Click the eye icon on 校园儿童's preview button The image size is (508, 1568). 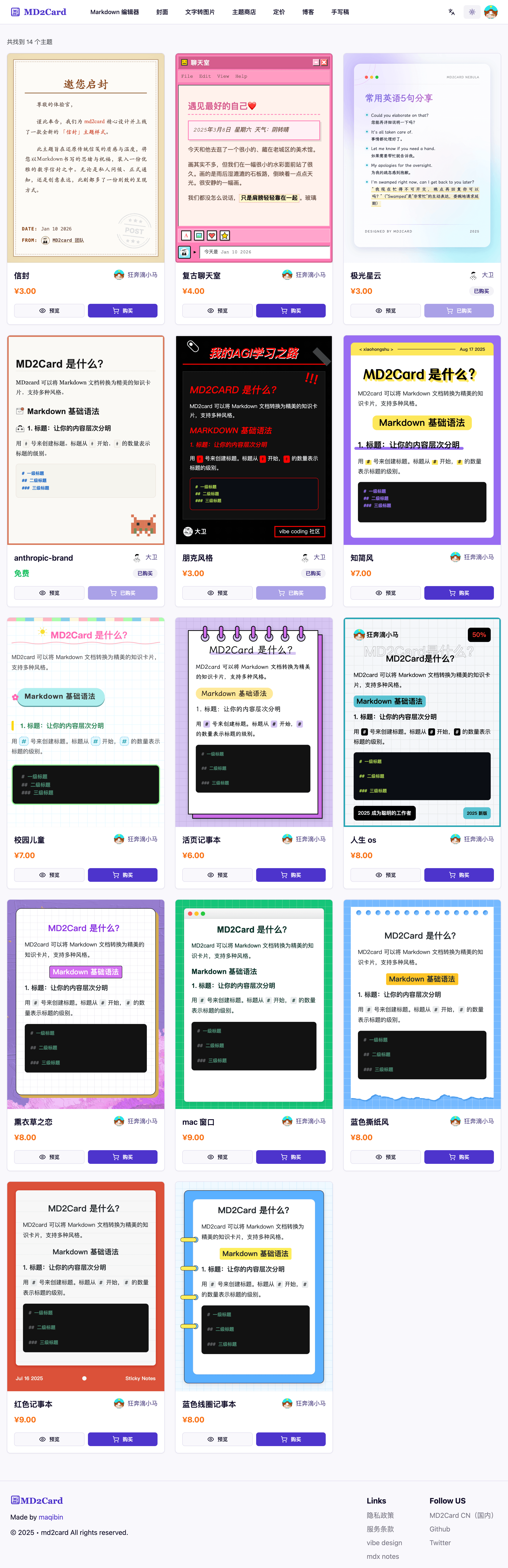point(43,875)
